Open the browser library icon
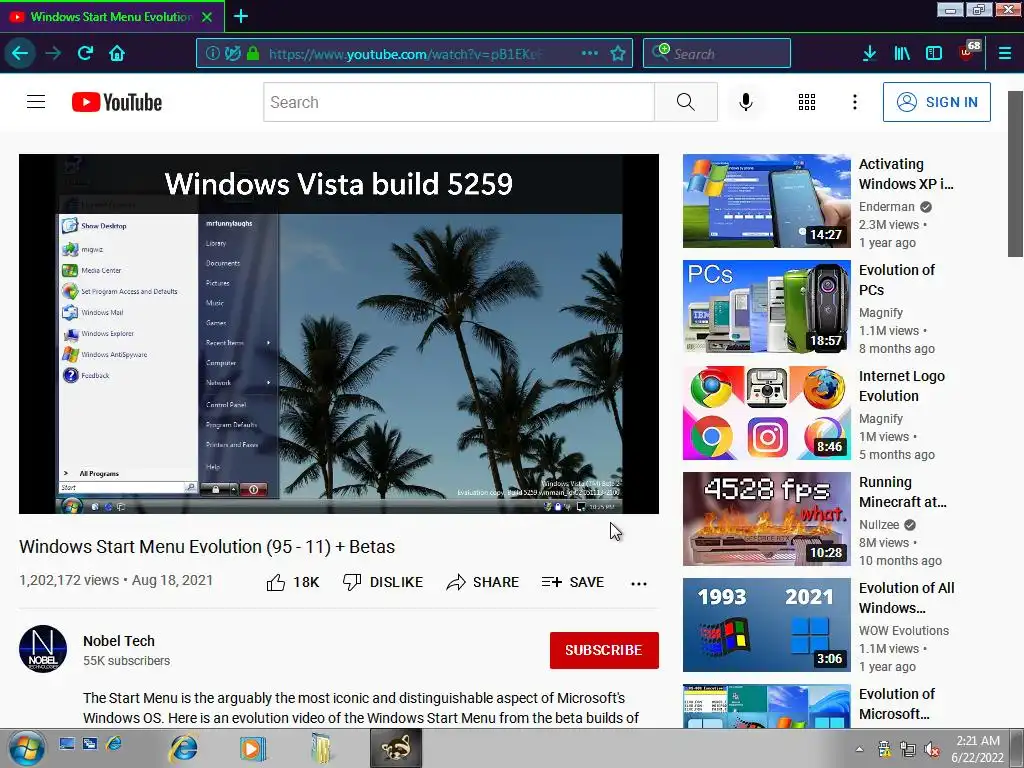This screenshot has height=768, width=1024. coord(902,53)
